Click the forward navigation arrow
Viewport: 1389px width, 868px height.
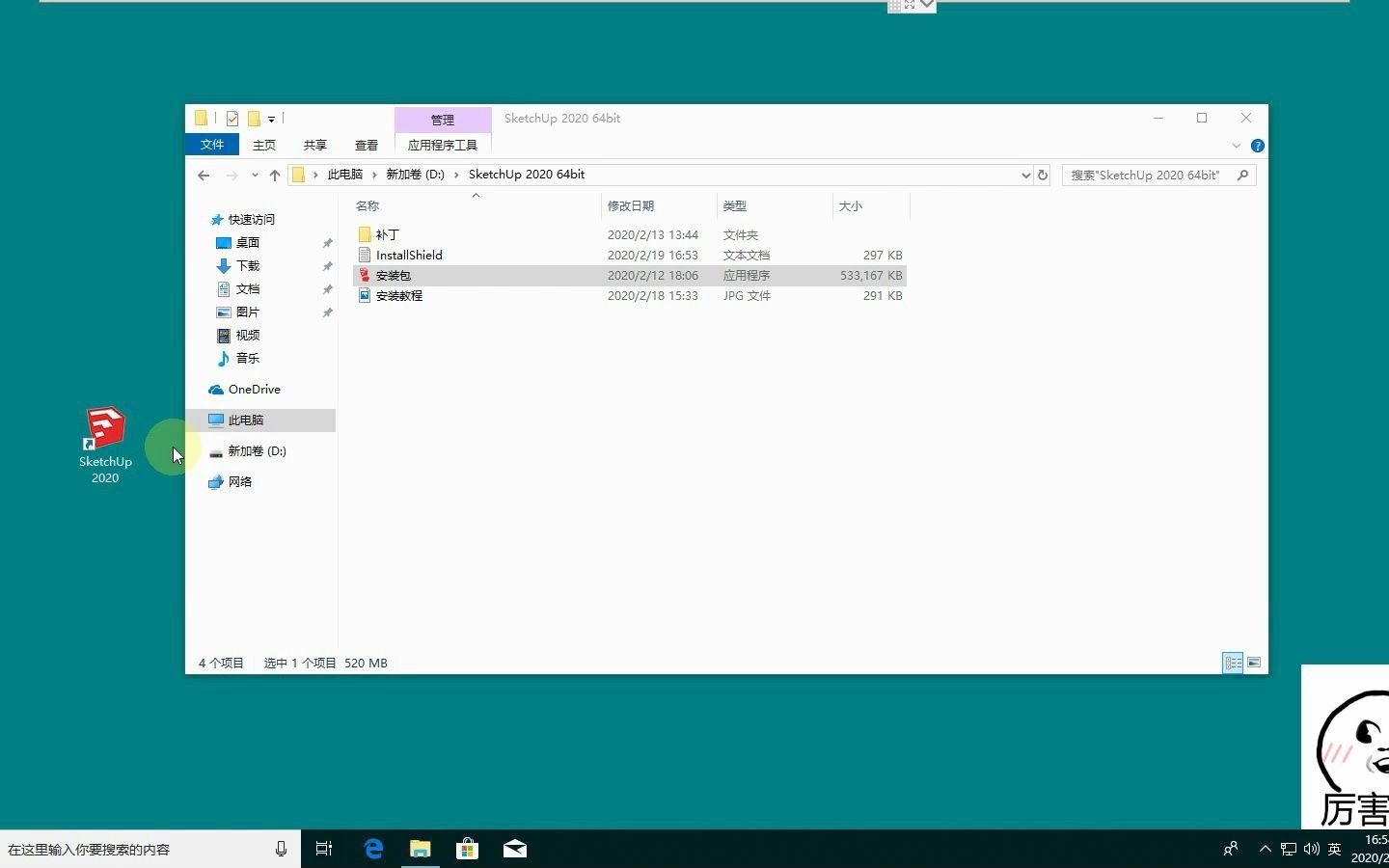231,175
